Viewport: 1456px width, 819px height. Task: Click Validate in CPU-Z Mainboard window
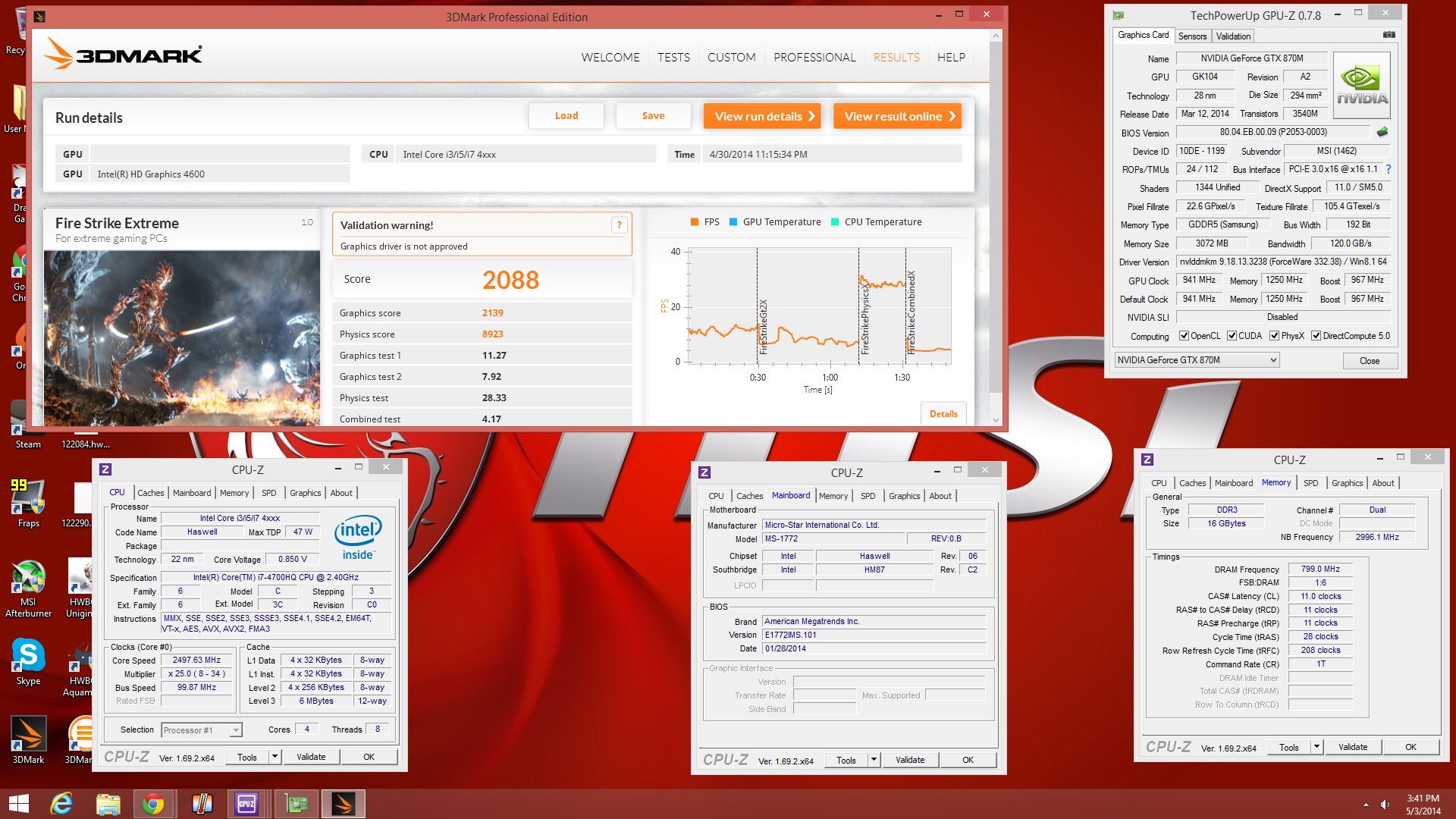coord(910,760)
